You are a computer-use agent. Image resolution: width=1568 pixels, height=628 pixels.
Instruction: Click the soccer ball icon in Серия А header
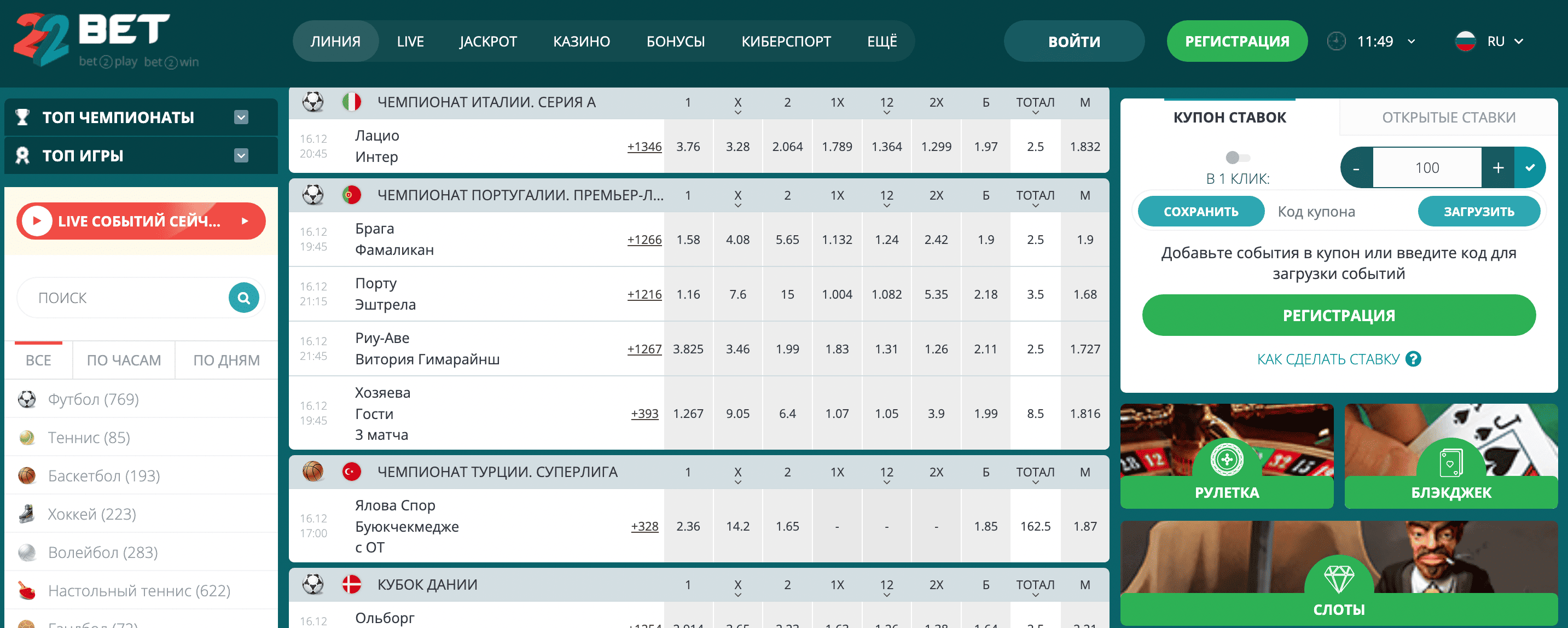point(313,102)
